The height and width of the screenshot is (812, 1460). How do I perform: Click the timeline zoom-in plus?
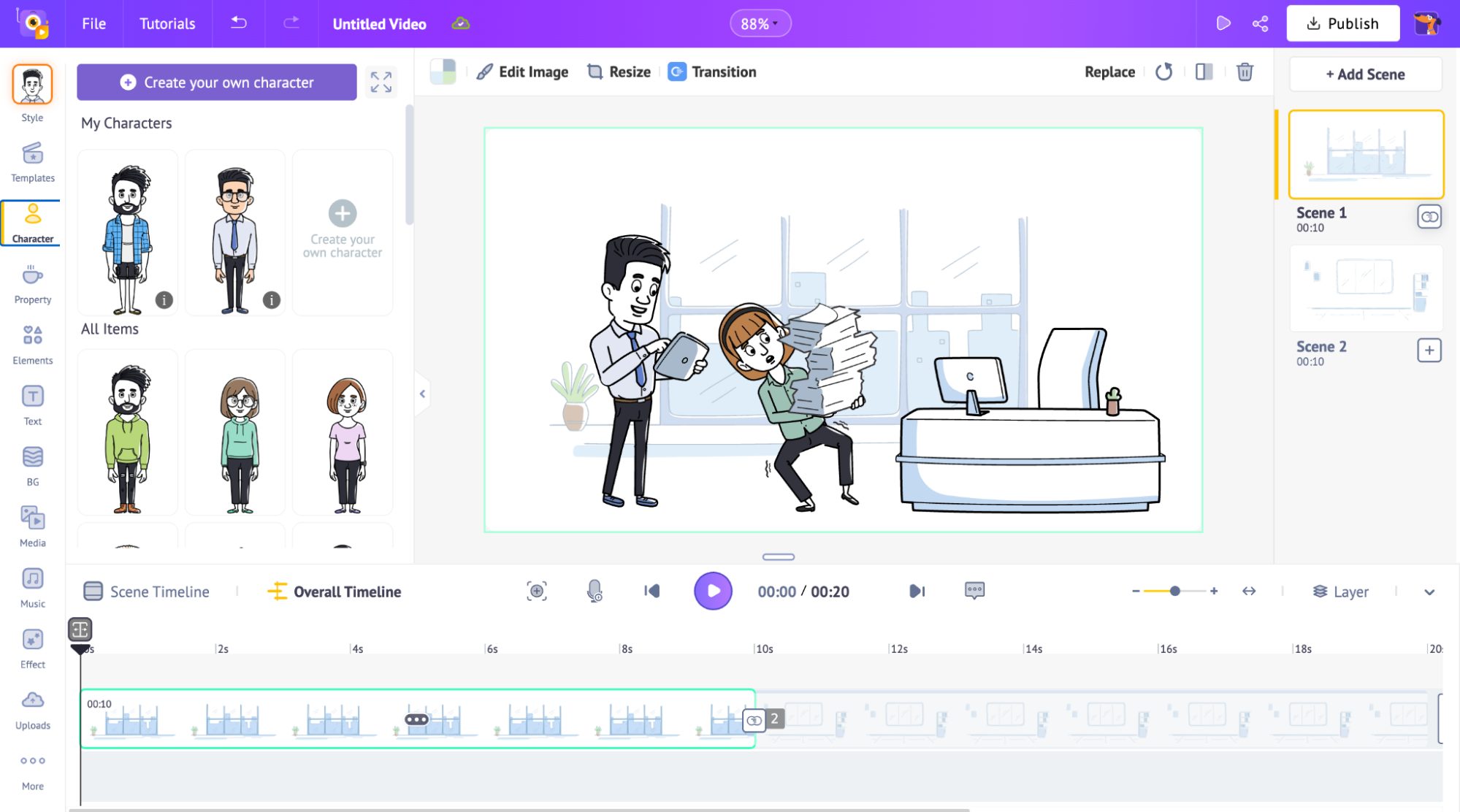pyautogui.click(x=1213, y=591)
